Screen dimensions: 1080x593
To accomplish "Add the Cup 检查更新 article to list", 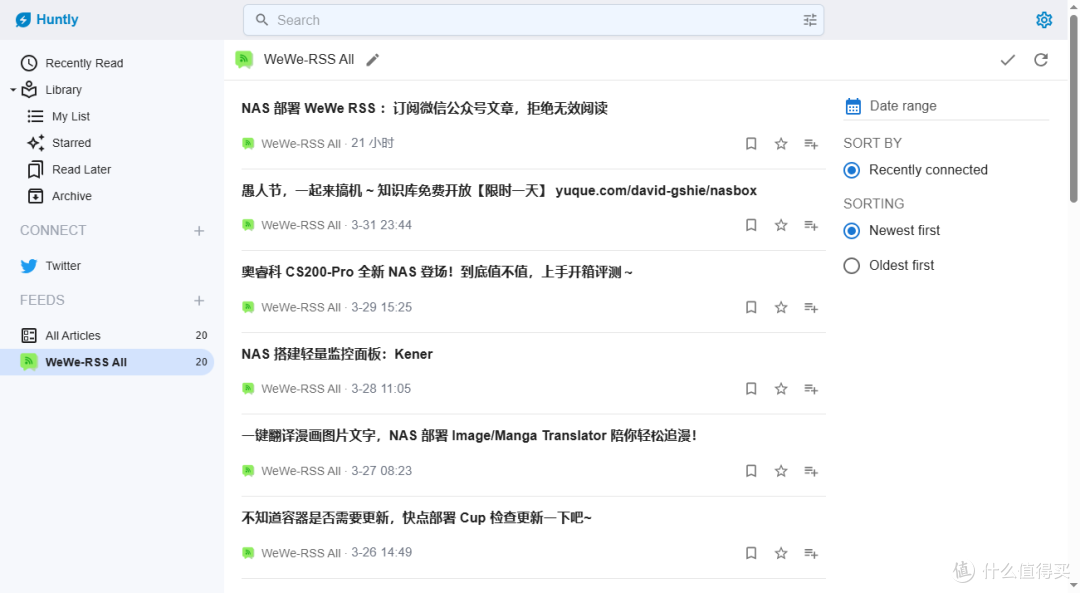I will (x=811, y=553).
